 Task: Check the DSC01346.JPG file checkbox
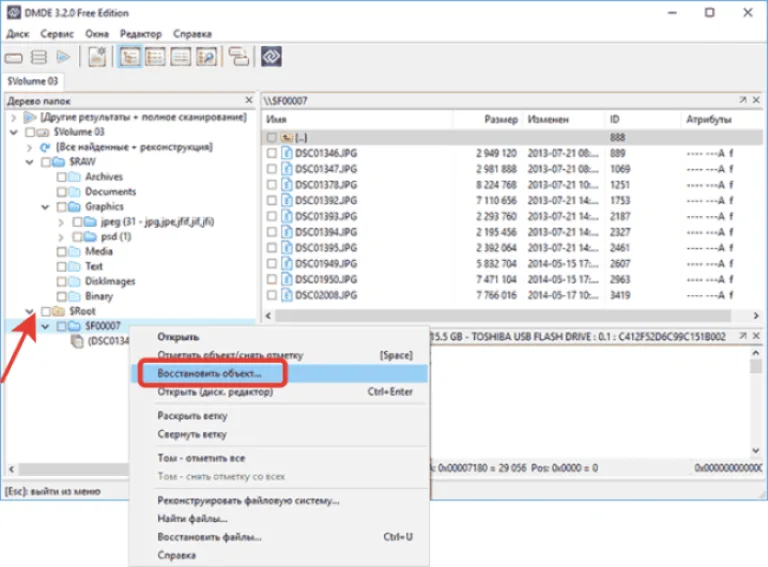pos(271,153)
